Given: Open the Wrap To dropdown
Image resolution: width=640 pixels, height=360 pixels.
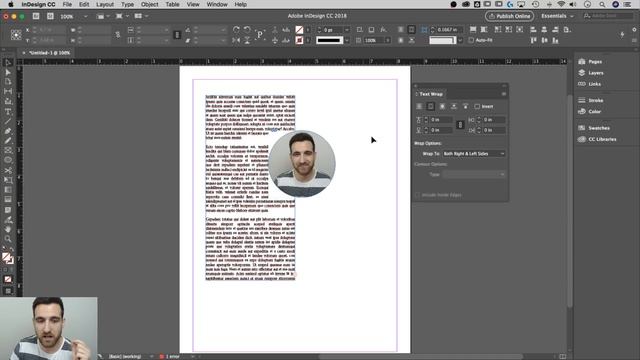Looking at the screenshot, I should point(474,154).
